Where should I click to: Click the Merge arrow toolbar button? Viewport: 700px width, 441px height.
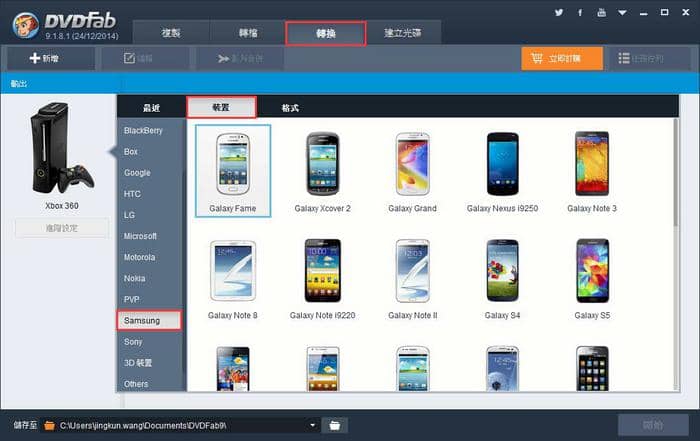point(240,58)
